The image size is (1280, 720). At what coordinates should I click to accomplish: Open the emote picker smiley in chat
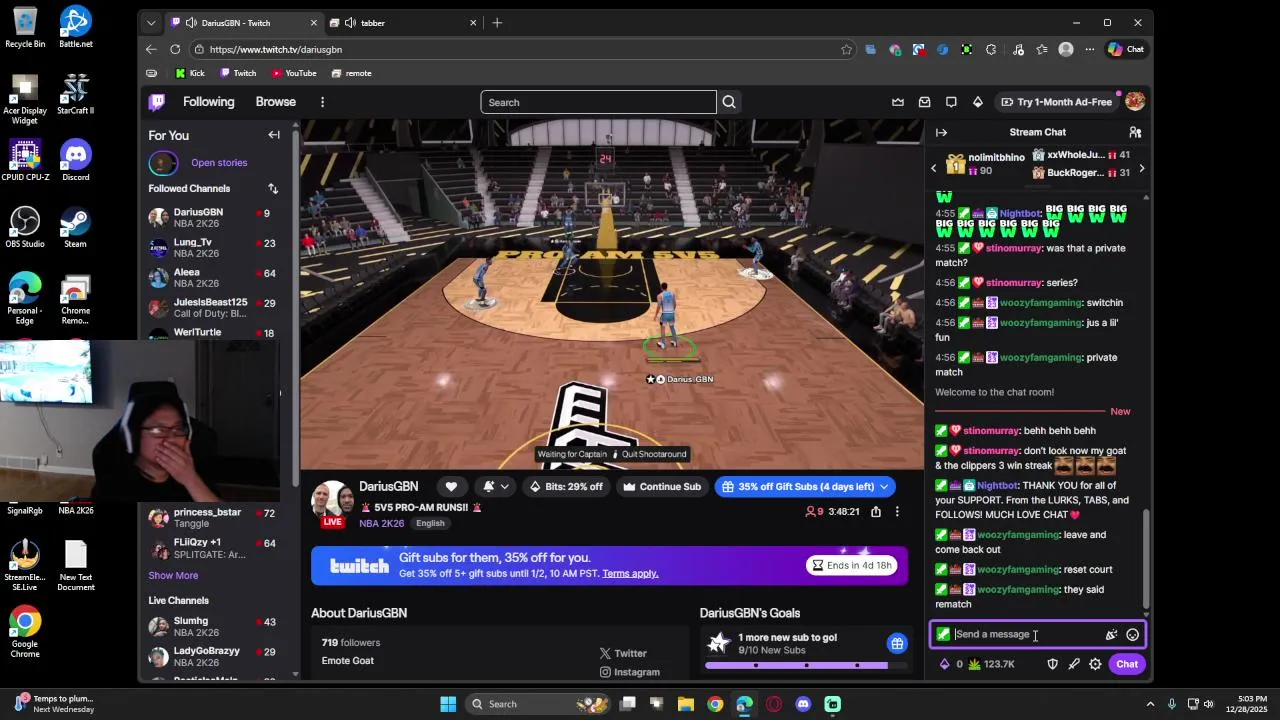(x=1132, y=634)
